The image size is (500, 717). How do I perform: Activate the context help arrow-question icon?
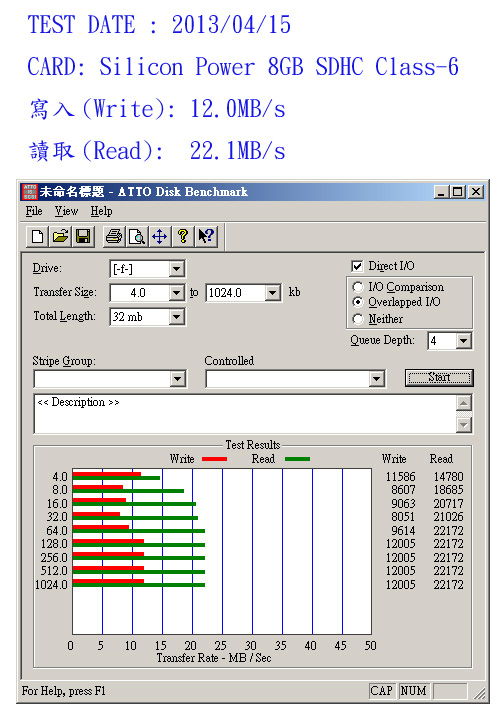coord(206,236)
